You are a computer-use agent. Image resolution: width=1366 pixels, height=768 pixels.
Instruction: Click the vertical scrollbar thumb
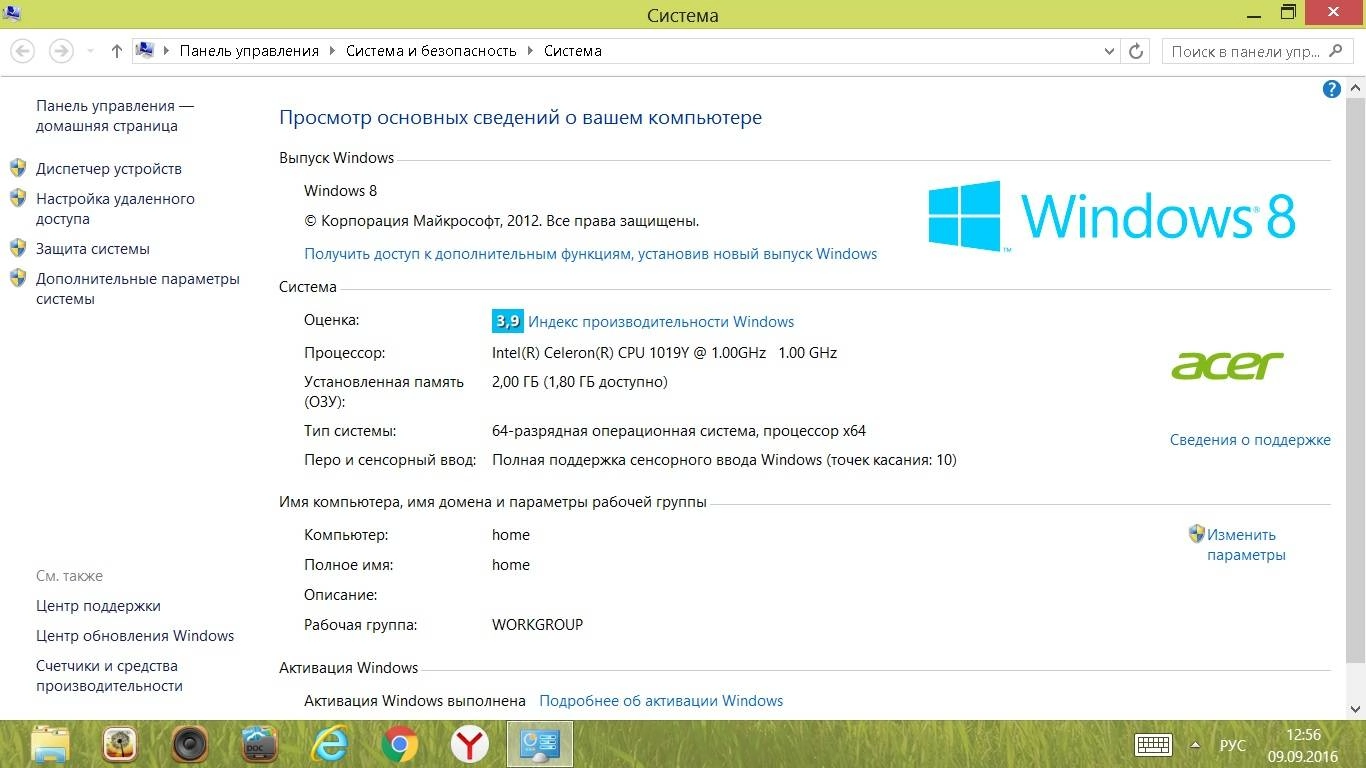click(1356, 379)
